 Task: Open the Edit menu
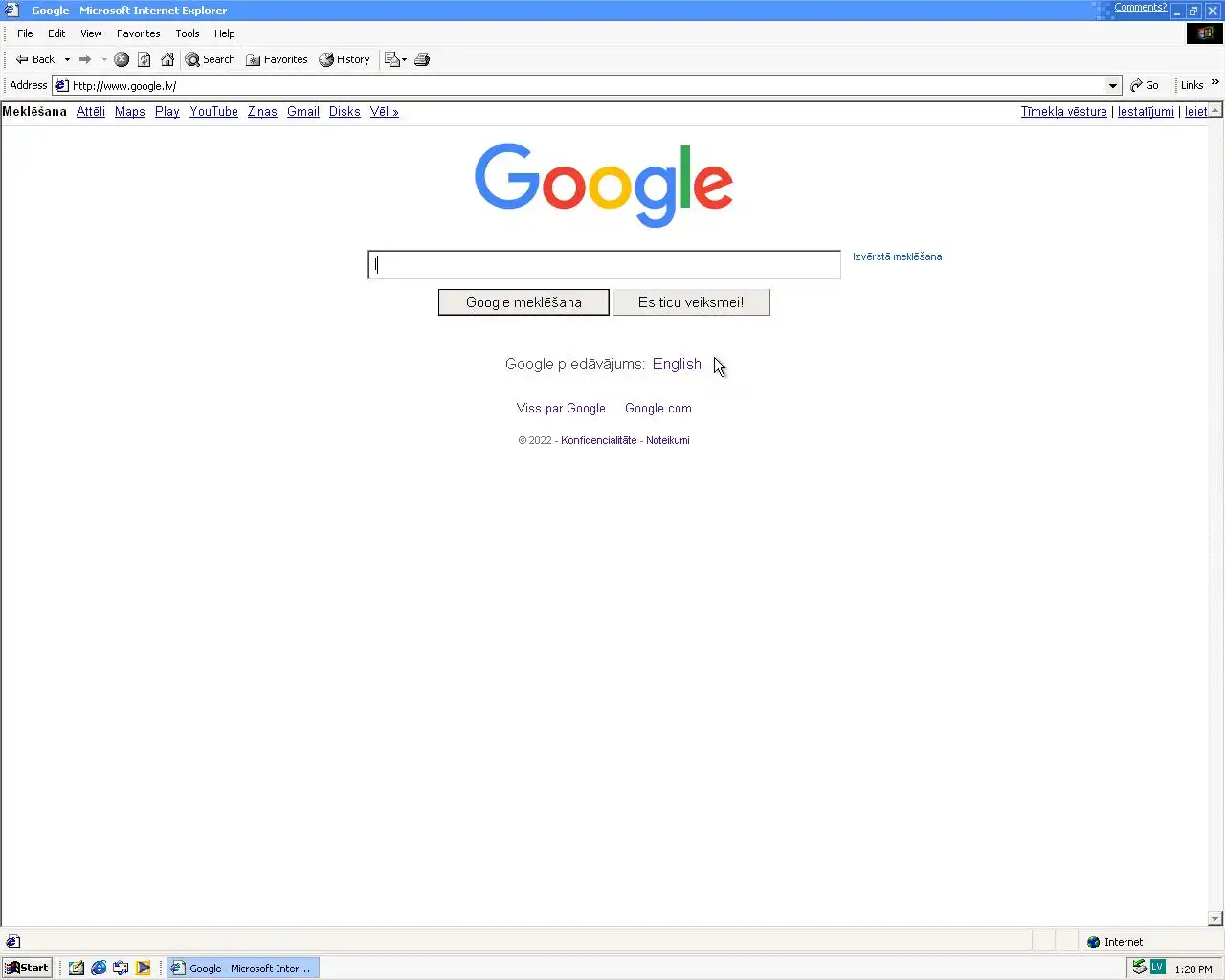tap(56, 33)
